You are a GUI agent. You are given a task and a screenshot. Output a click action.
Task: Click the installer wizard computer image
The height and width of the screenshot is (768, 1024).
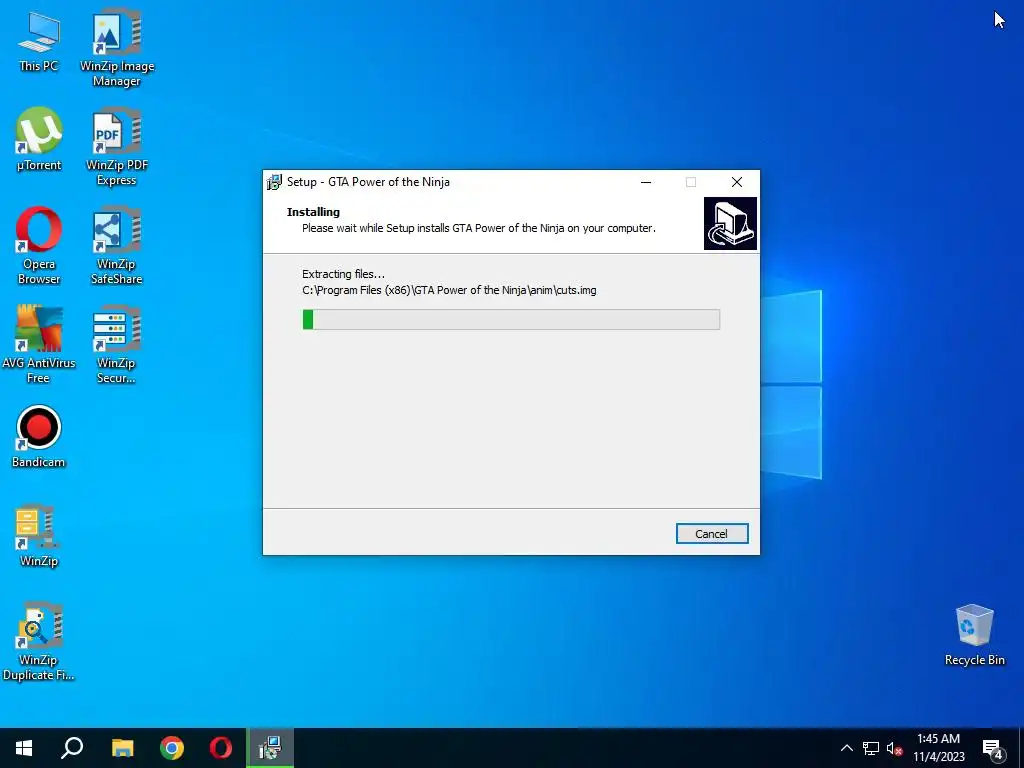tap(730, 223)
